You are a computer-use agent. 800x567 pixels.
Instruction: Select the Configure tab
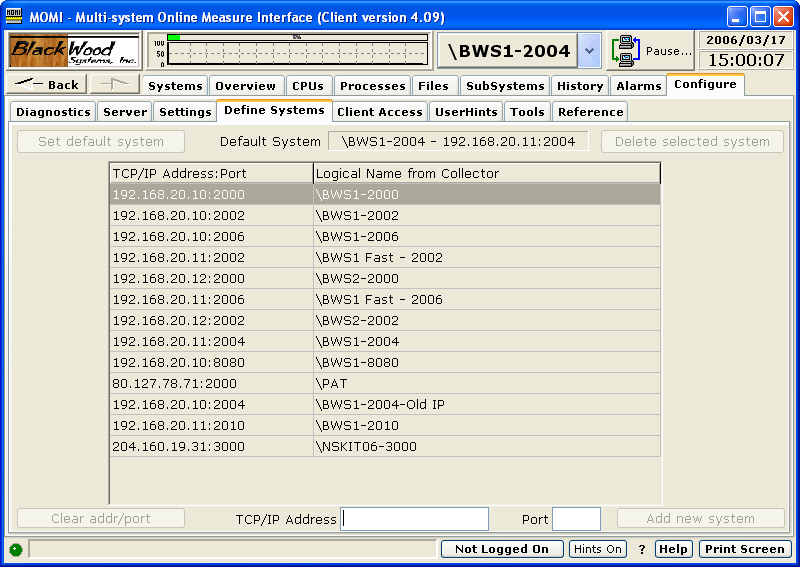705,84
